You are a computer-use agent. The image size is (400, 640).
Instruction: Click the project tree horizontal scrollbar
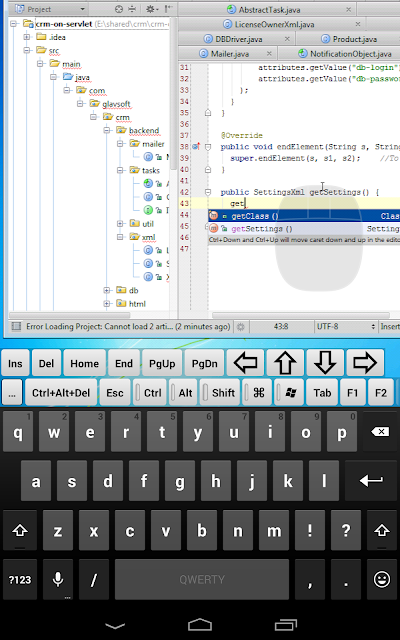click(x=69, y=315)
